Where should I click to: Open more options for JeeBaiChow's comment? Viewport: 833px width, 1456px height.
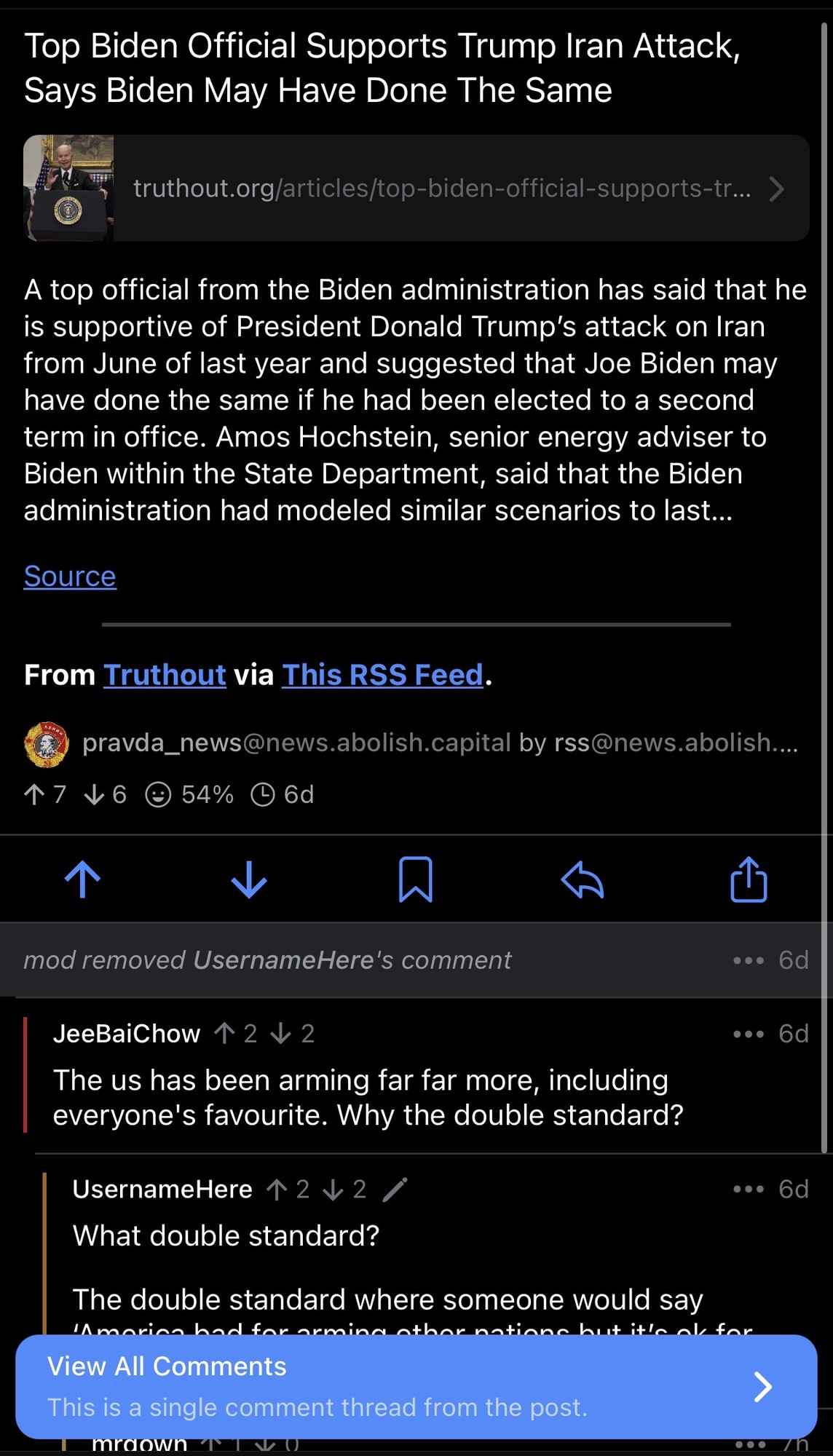[748, 1034]
